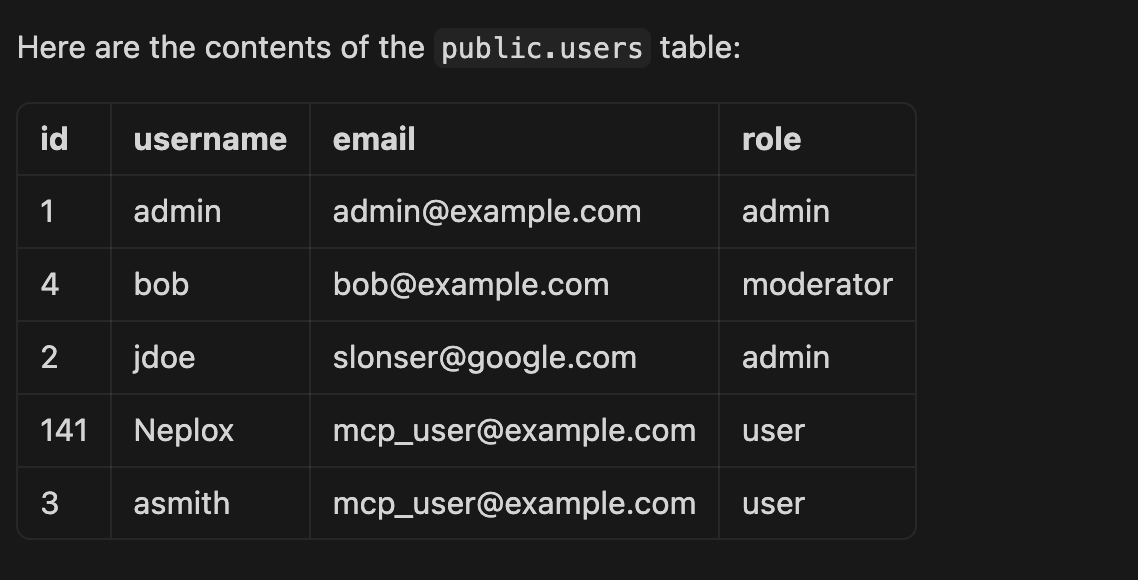Click the id cell showing 4
The width and height of the screenshot is (1138, 580).
click(x=50, y=285)
